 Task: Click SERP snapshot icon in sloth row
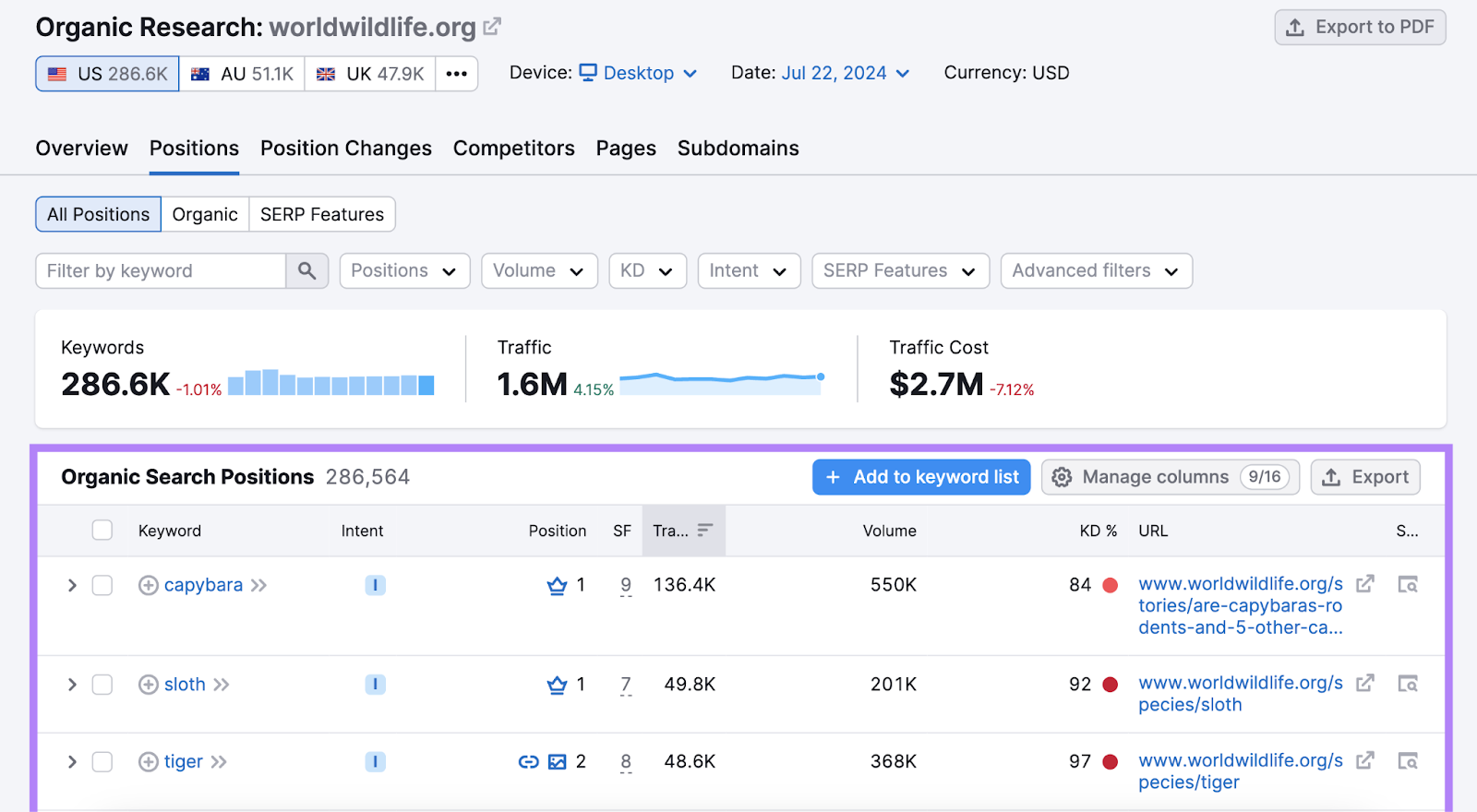tap(1407, 684)
